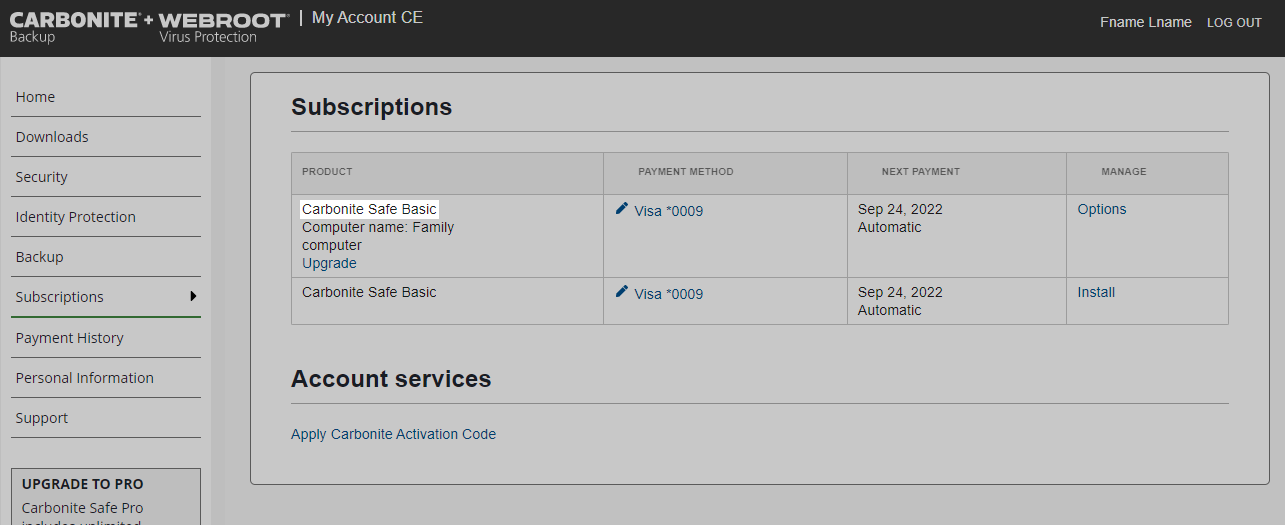Click the UPGRADE TO PRO promo box heading
This screenshot has width=1285, height=525.
pos(82,484)
